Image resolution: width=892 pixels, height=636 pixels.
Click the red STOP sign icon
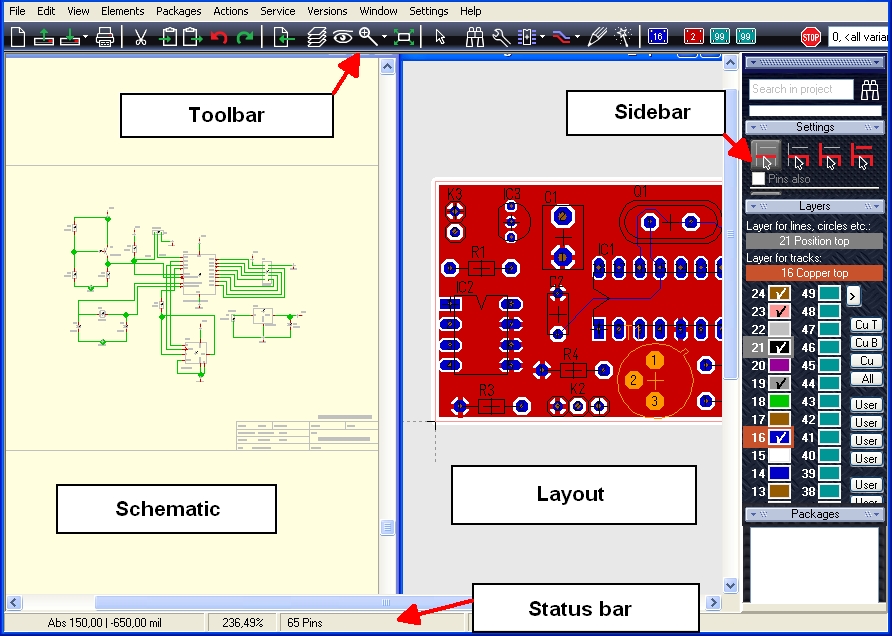(x=811, y=38)
